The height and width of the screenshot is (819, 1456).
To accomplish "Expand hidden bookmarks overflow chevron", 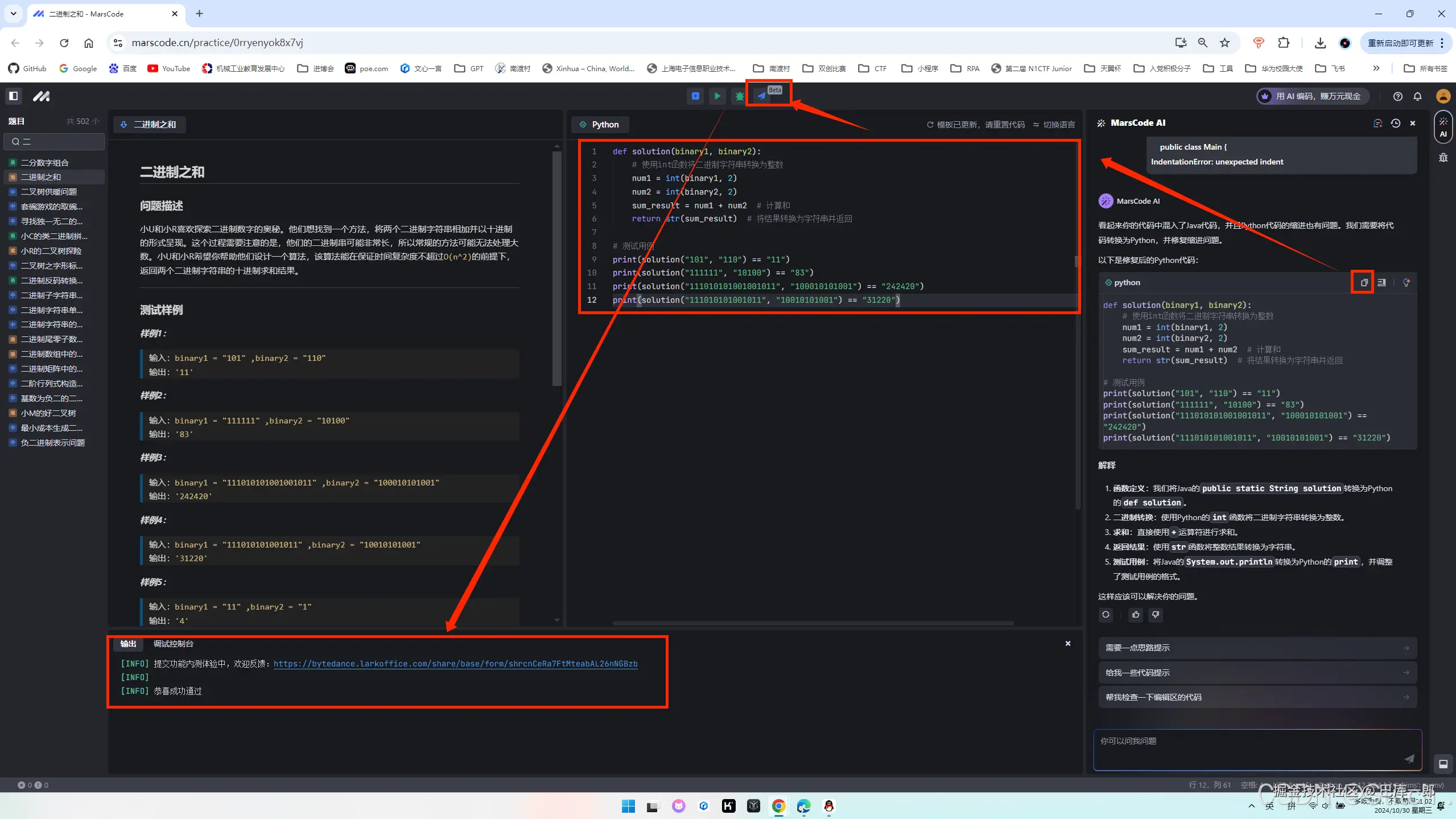I will (1376, 68).
